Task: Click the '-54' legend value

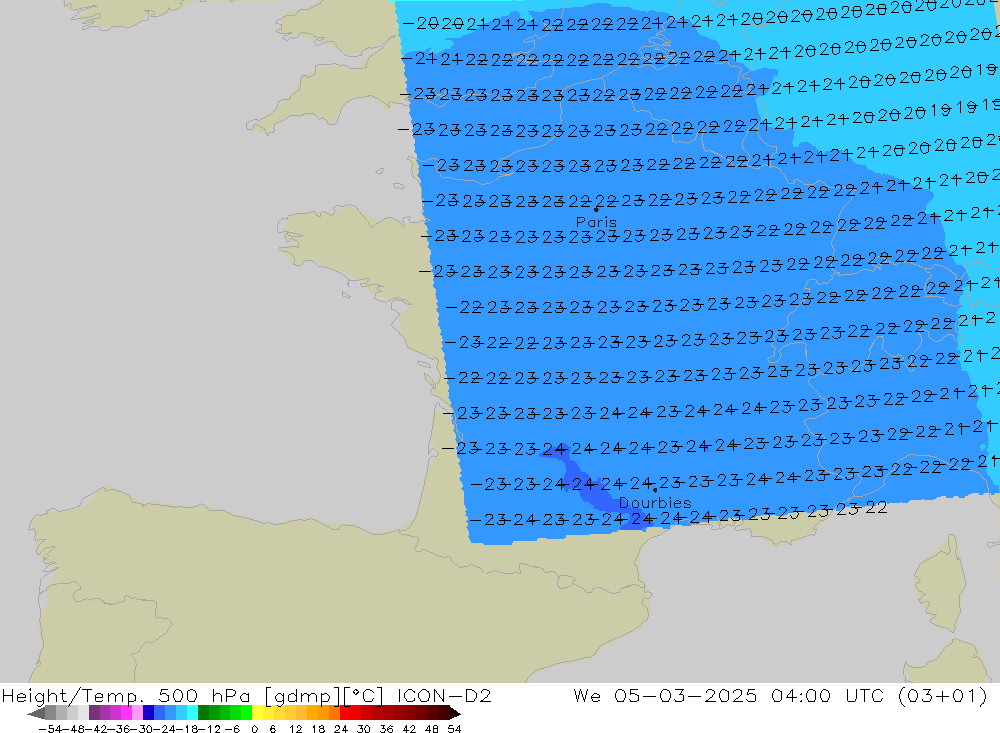Action: (x=50, y=729)
